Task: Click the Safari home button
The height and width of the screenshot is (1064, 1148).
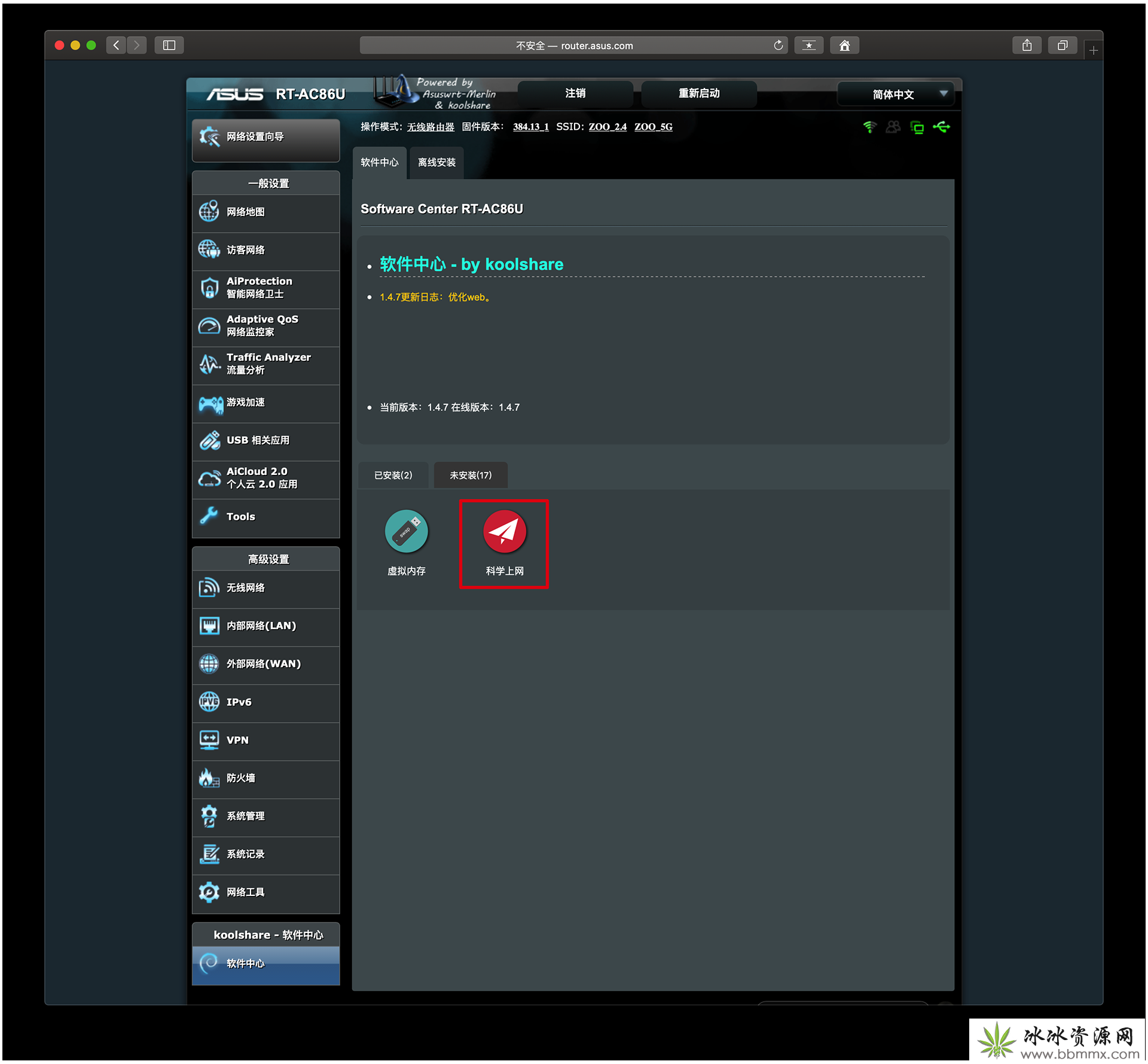Action: click(x=844, y=45)
